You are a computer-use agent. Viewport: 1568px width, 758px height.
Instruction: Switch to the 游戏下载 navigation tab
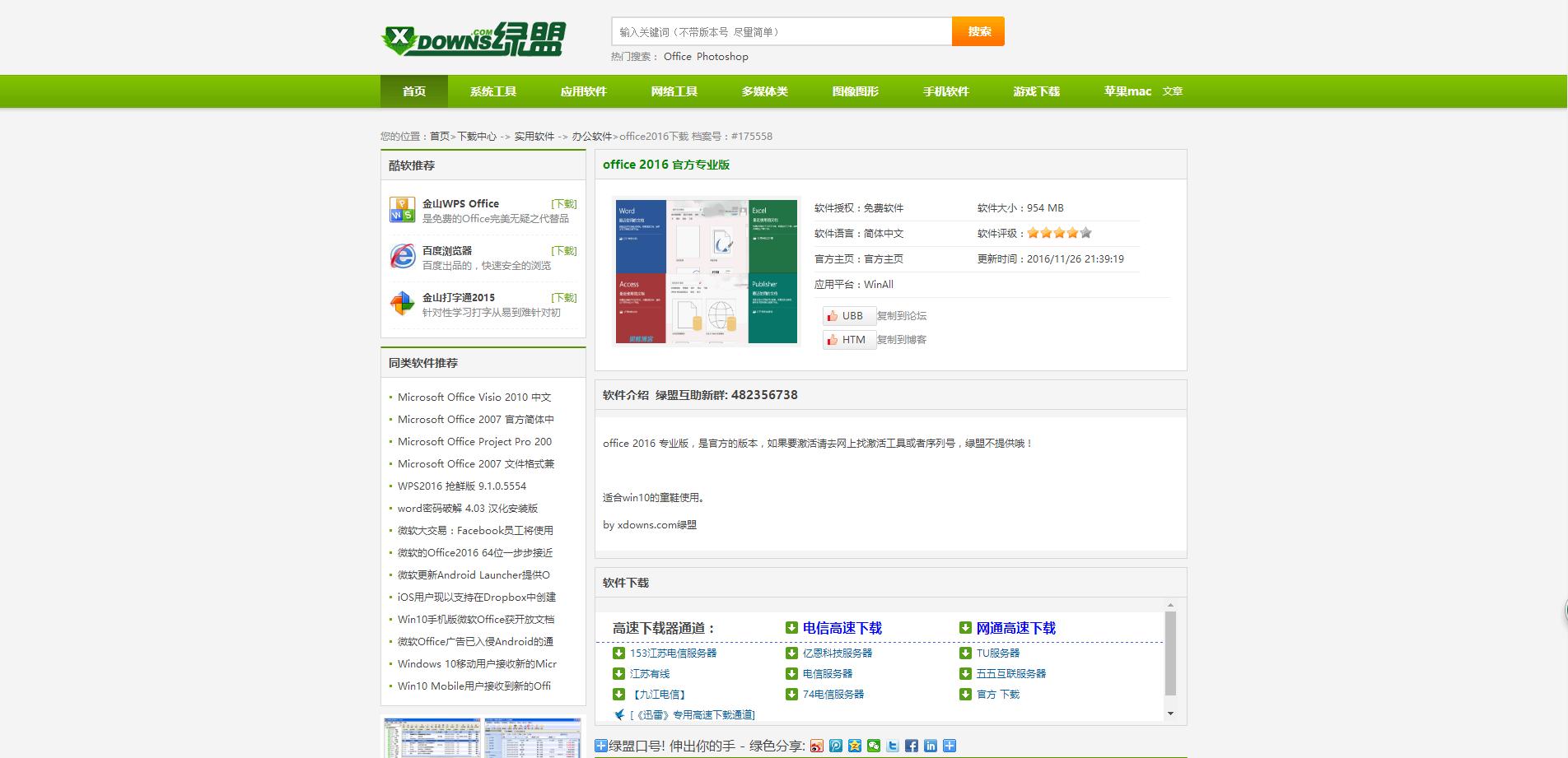coord(1037,91)
